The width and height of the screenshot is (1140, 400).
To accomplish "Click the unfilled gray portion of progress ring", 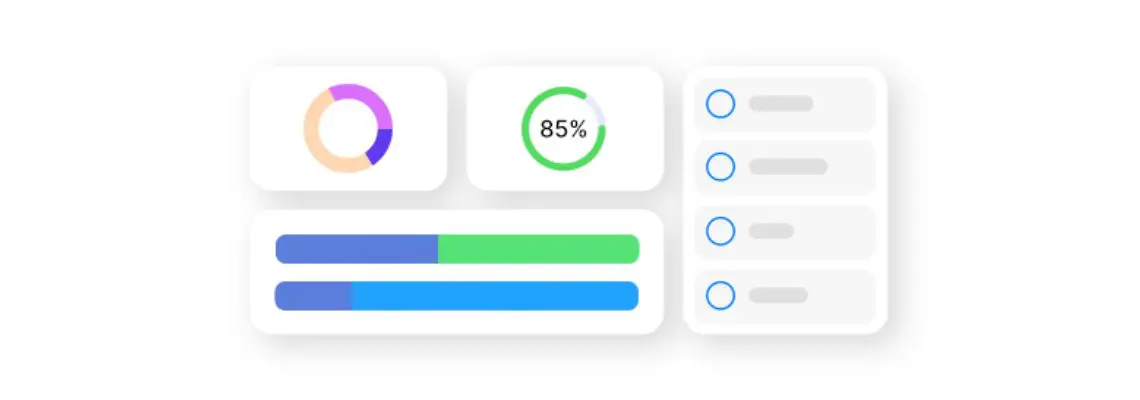I will (597, 108).
